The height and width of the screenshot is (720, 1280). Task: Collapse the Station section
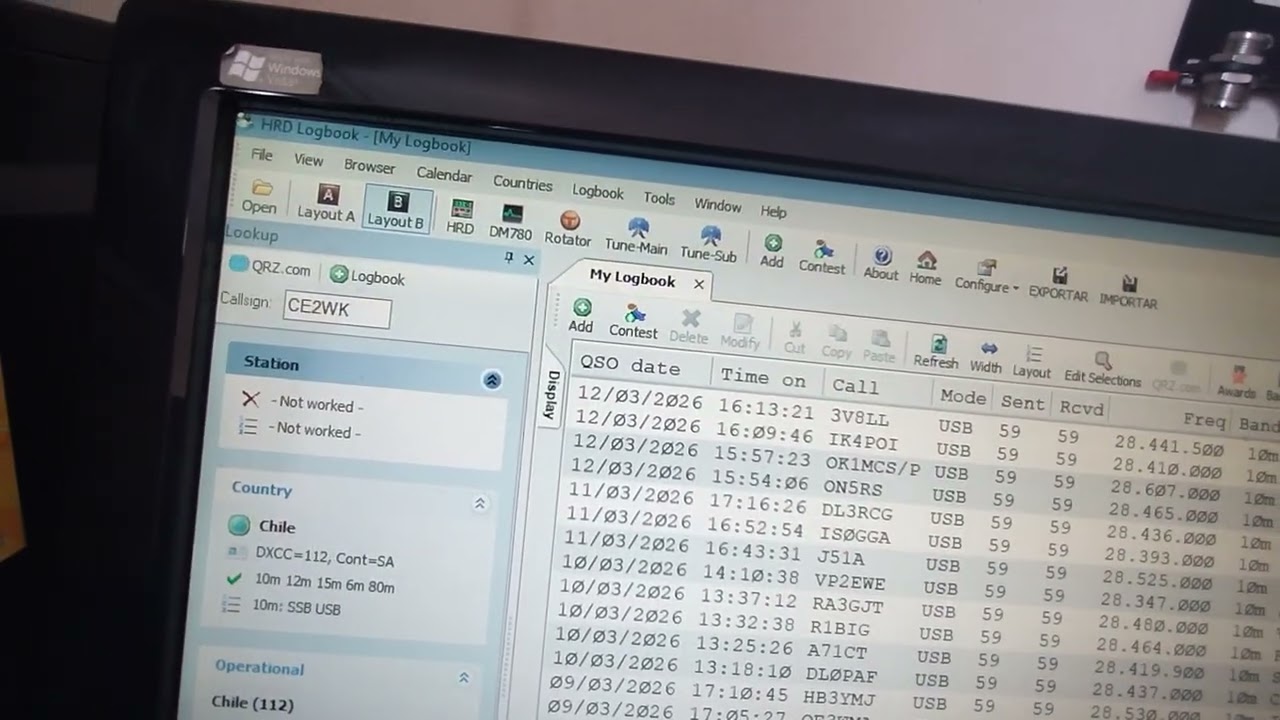tap(492, 380)
